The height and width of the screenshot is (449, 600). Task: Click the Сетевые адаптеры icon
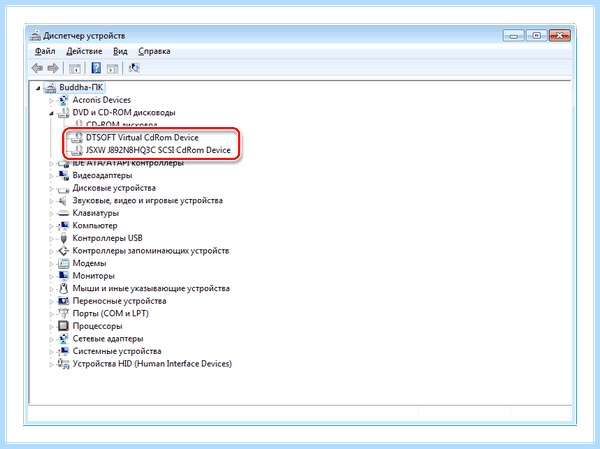[x=63, y=339]
